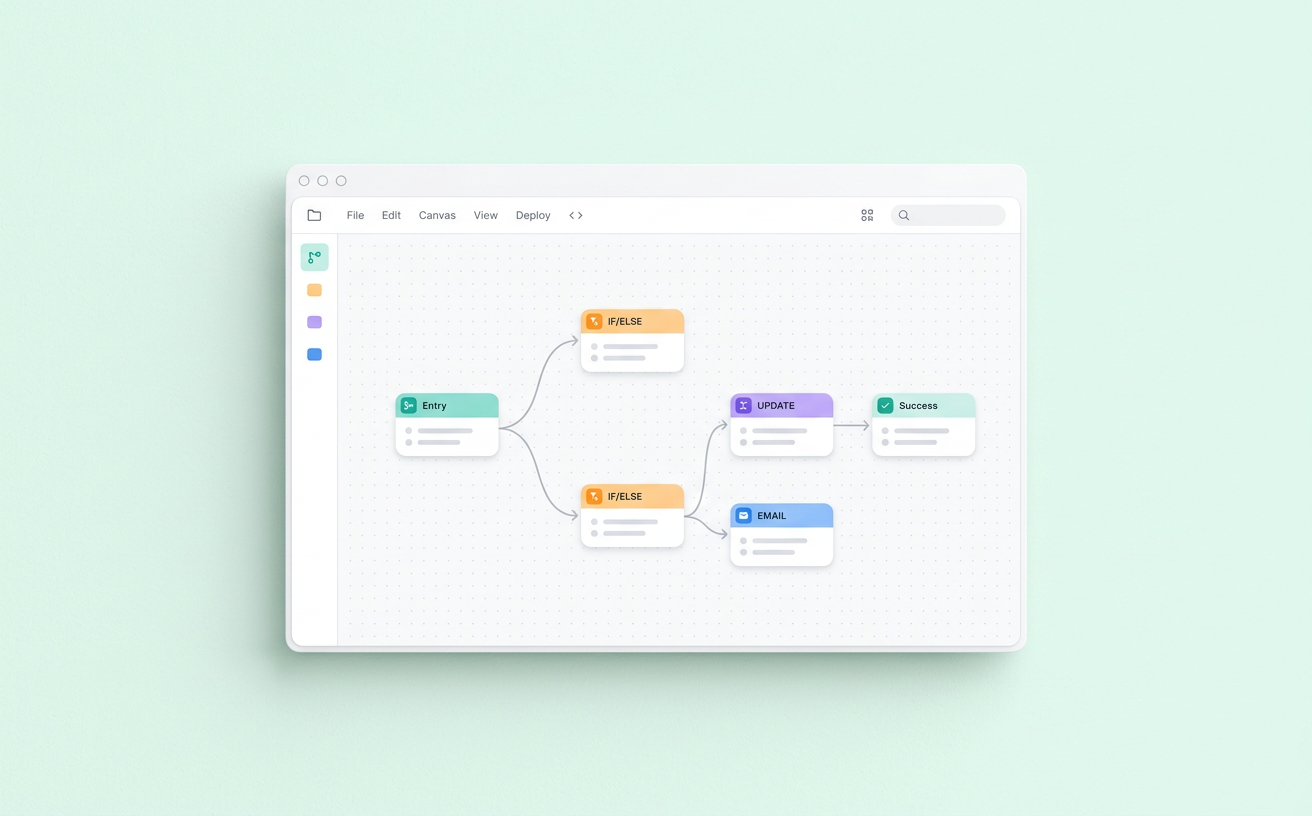This screenshot has height=816, width=1312.
Task: Select the purple swatch in sidebar
Action: coord(314,322)
